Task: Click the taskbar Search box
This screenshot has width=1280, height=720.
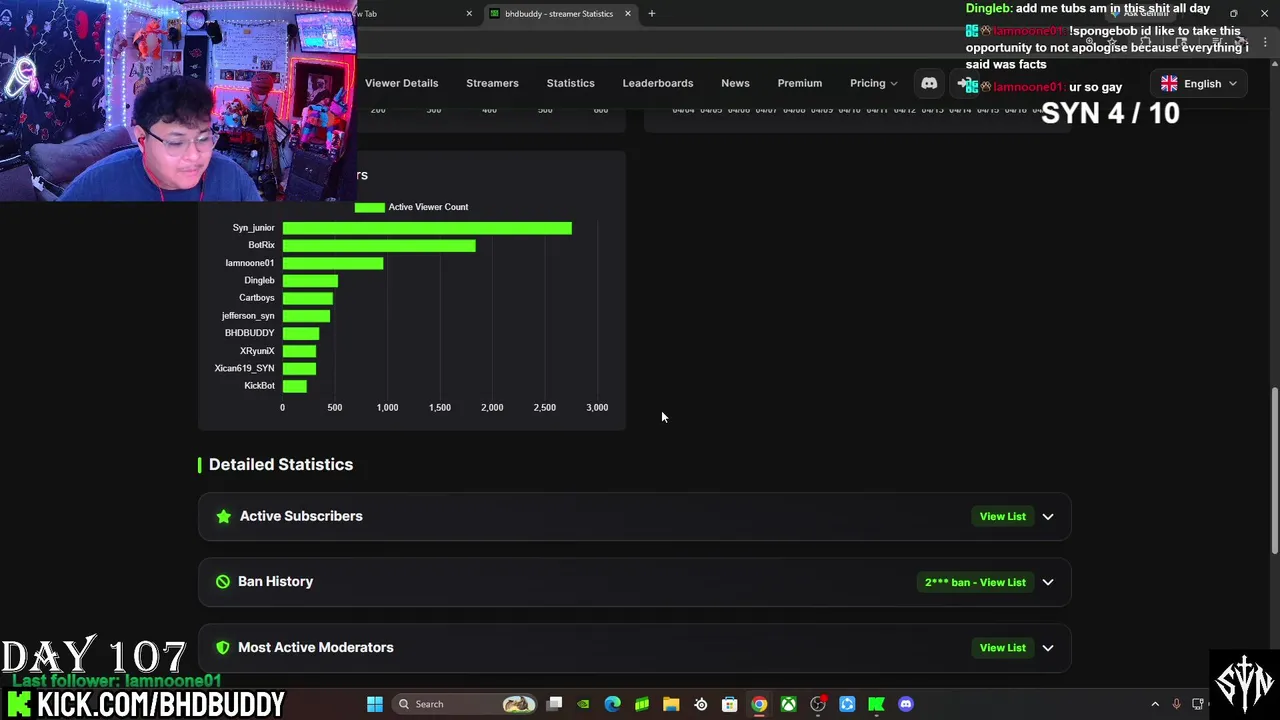Action: tap(463, 704)
